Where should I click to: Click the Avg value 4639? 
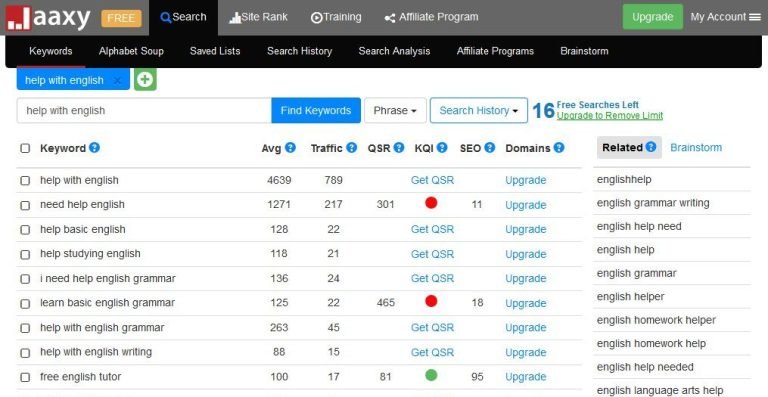[x=279, y=180]
